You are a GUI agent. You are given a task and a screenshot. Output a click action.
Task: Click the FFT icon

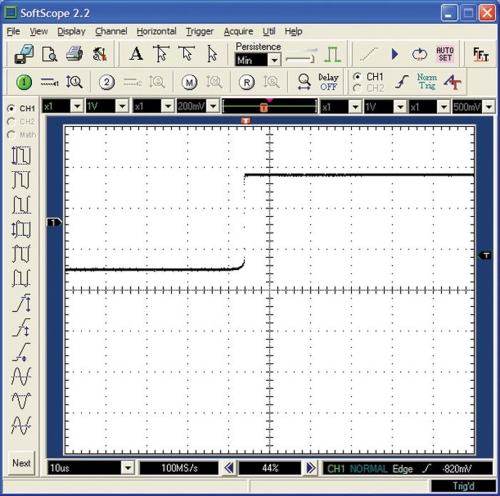click(x=481, y=54)
